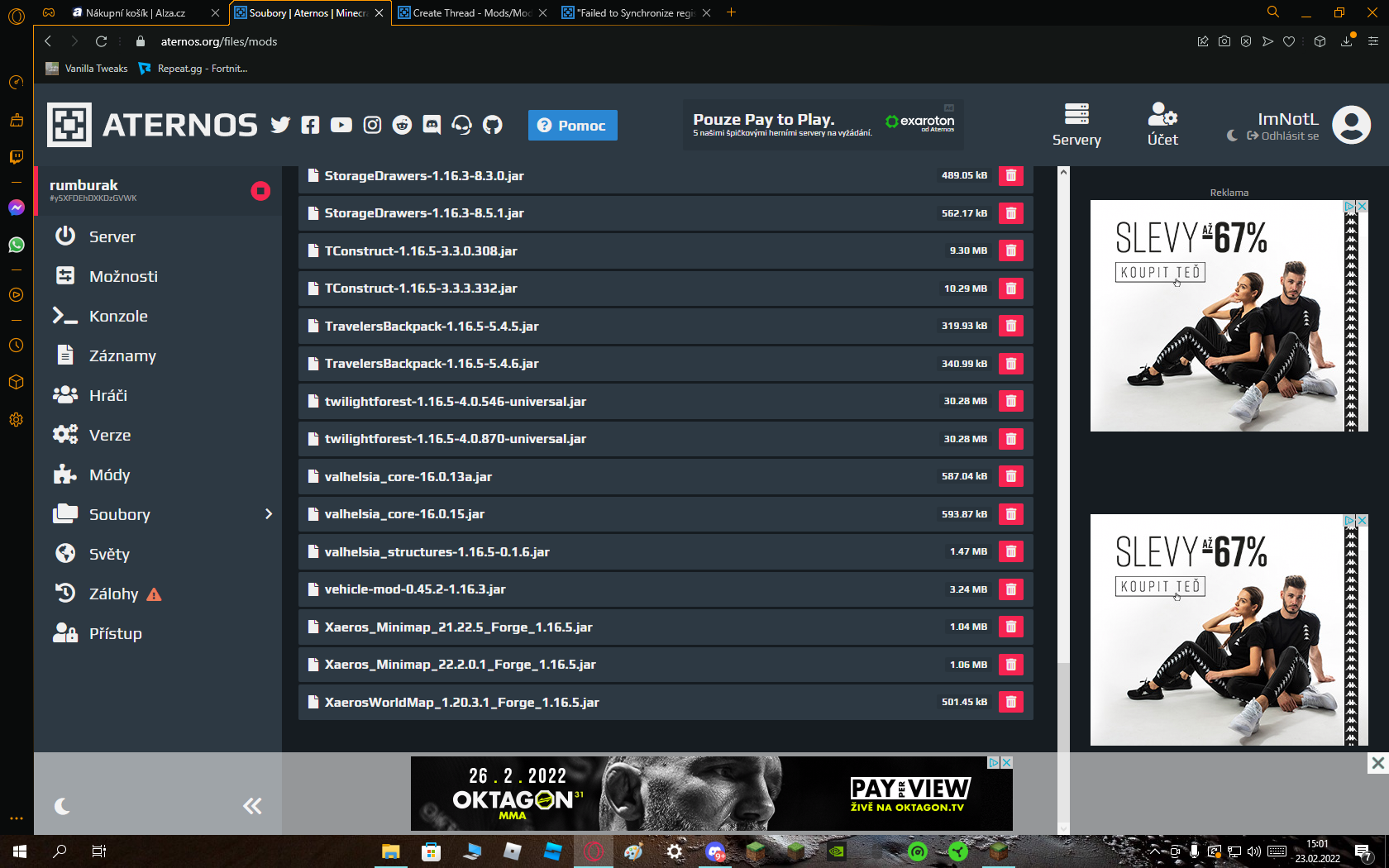Open Aternos Twitter page

coord(280,125)
